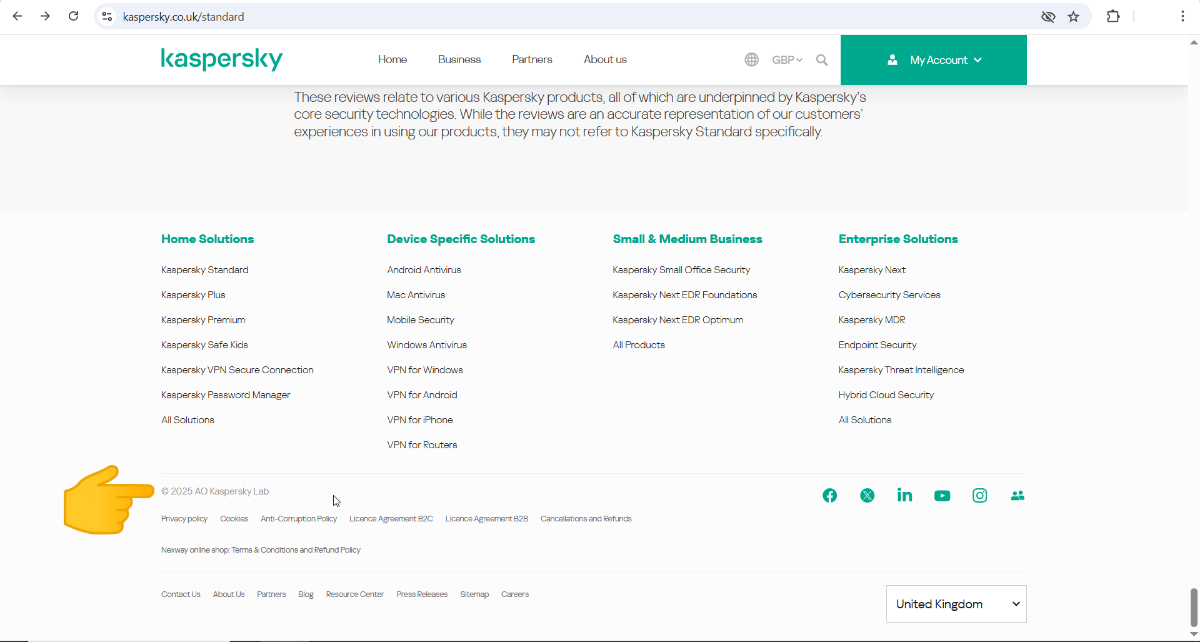Open the Mac Antivirus link
The height and width of the screenshot is (642, 1200).
416,295
